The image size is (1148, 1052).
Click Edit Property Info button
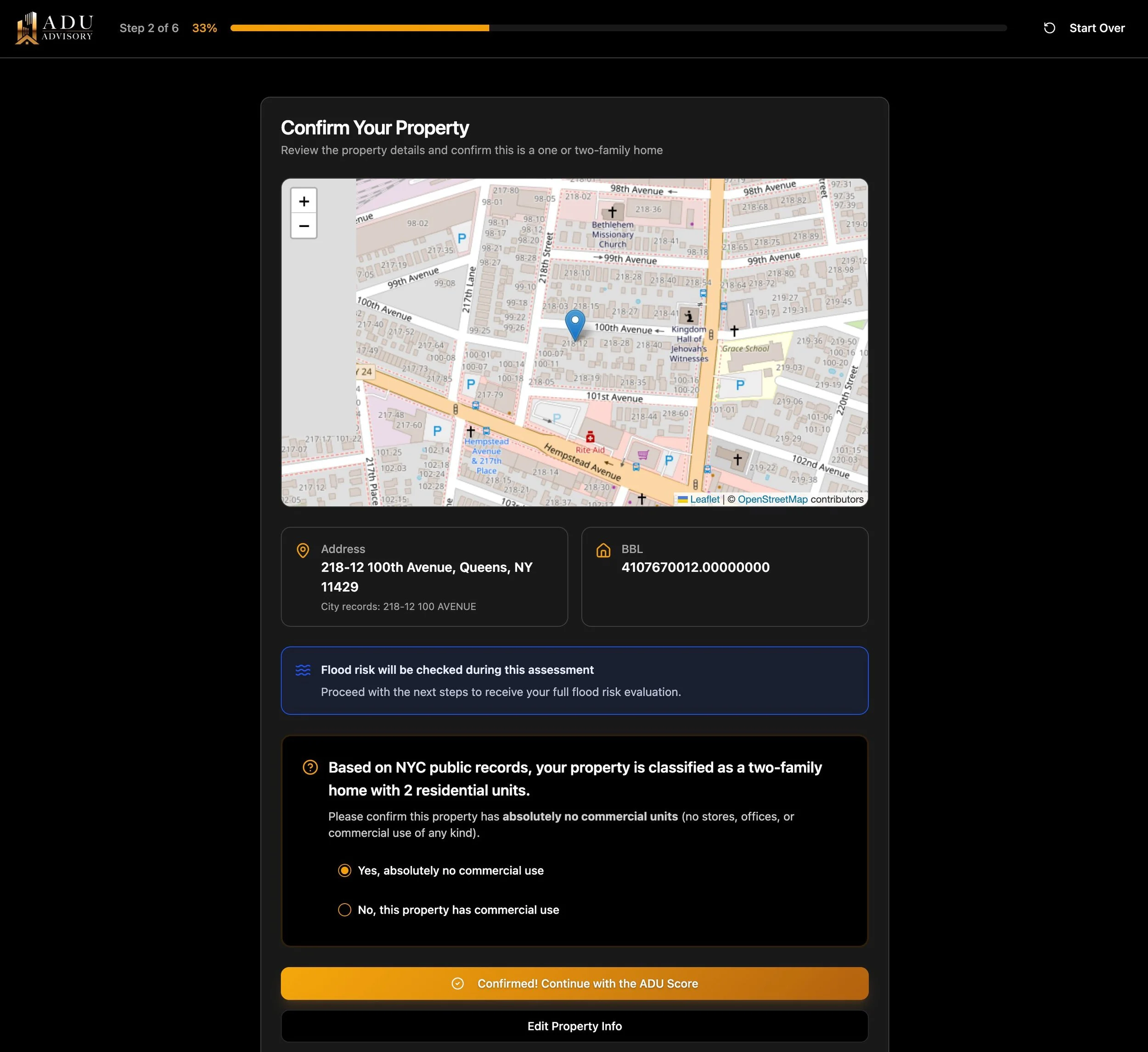coord(574,1026)
